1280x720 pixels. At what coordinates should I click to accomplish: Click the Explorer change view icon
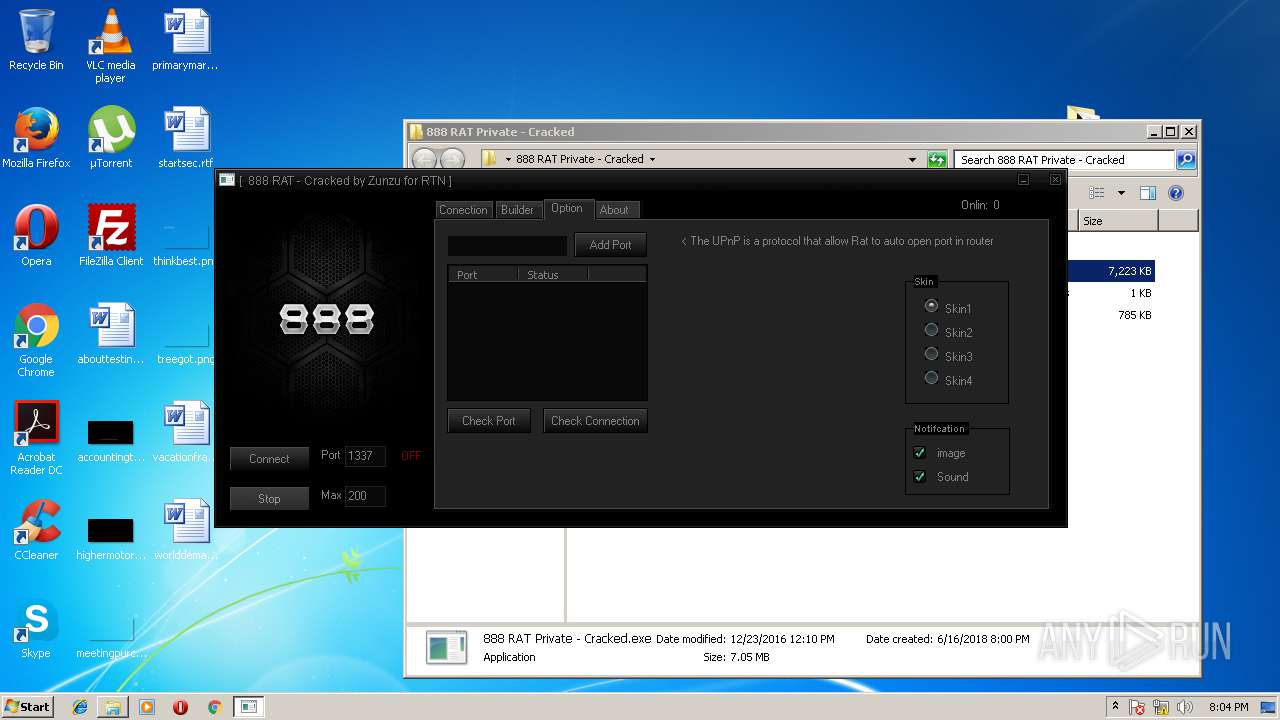1096,193
